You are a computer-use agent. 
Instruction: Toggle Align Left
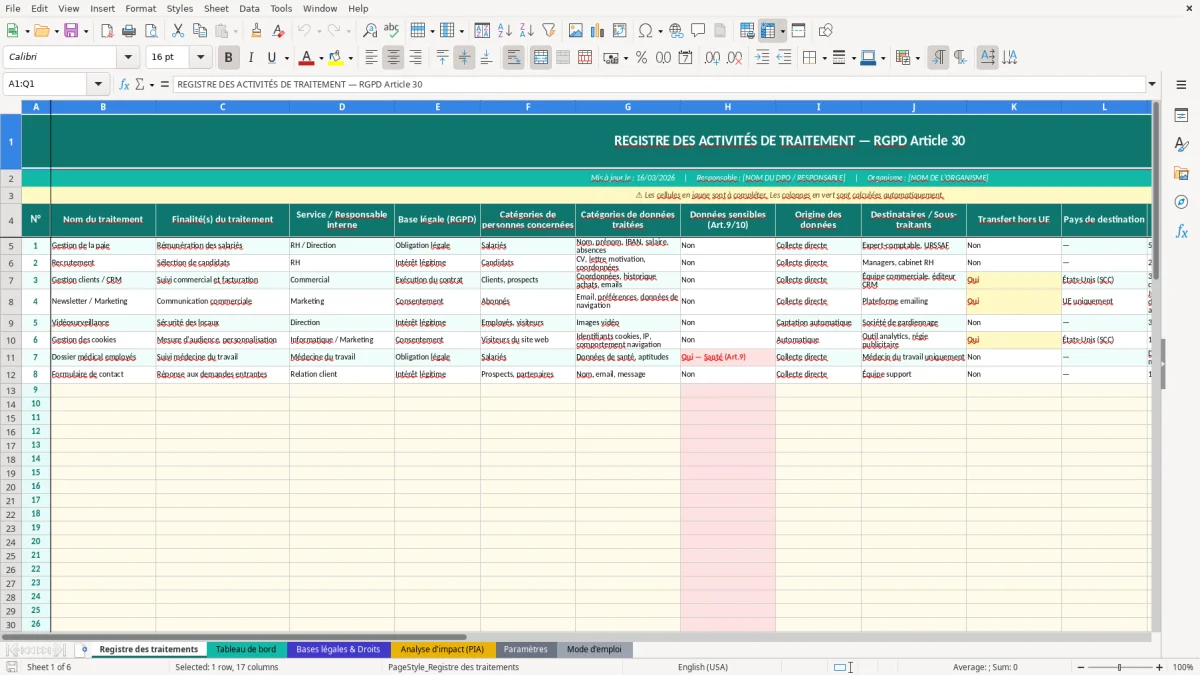[x=372, y=58]
